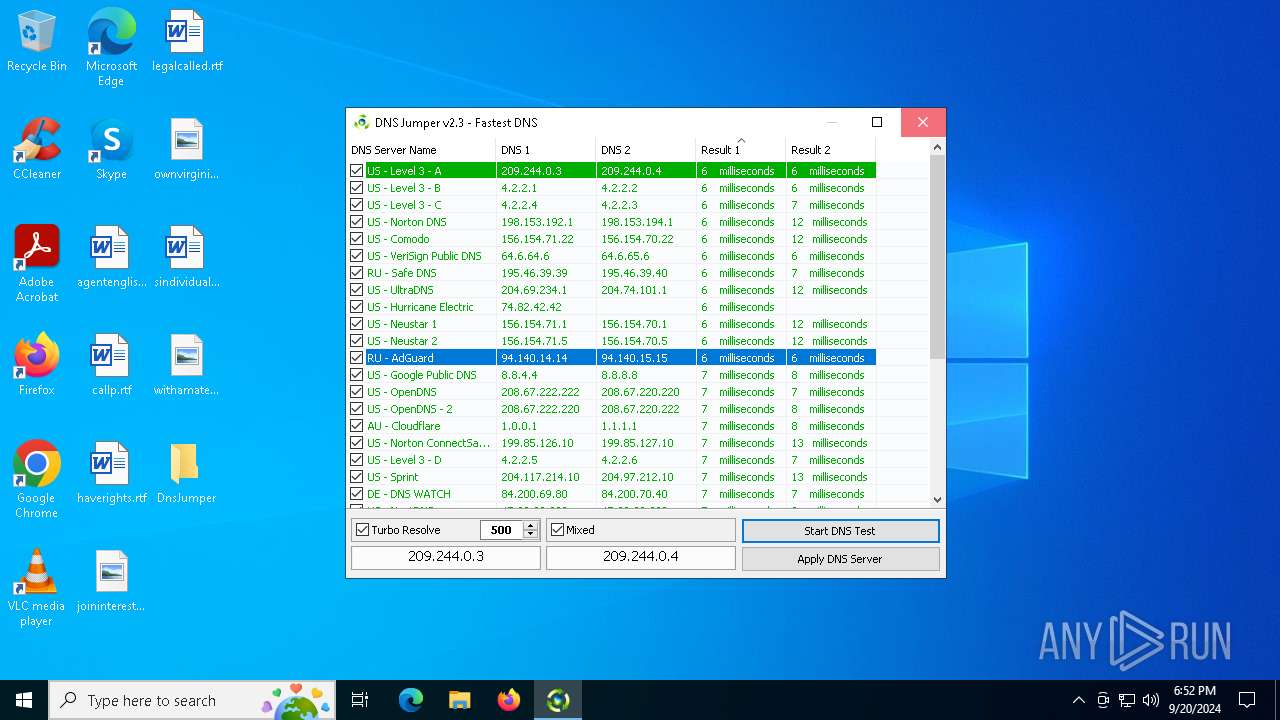Click the DNS Jumper title bar icon
Screen dimensions: 1280x720
362,122
